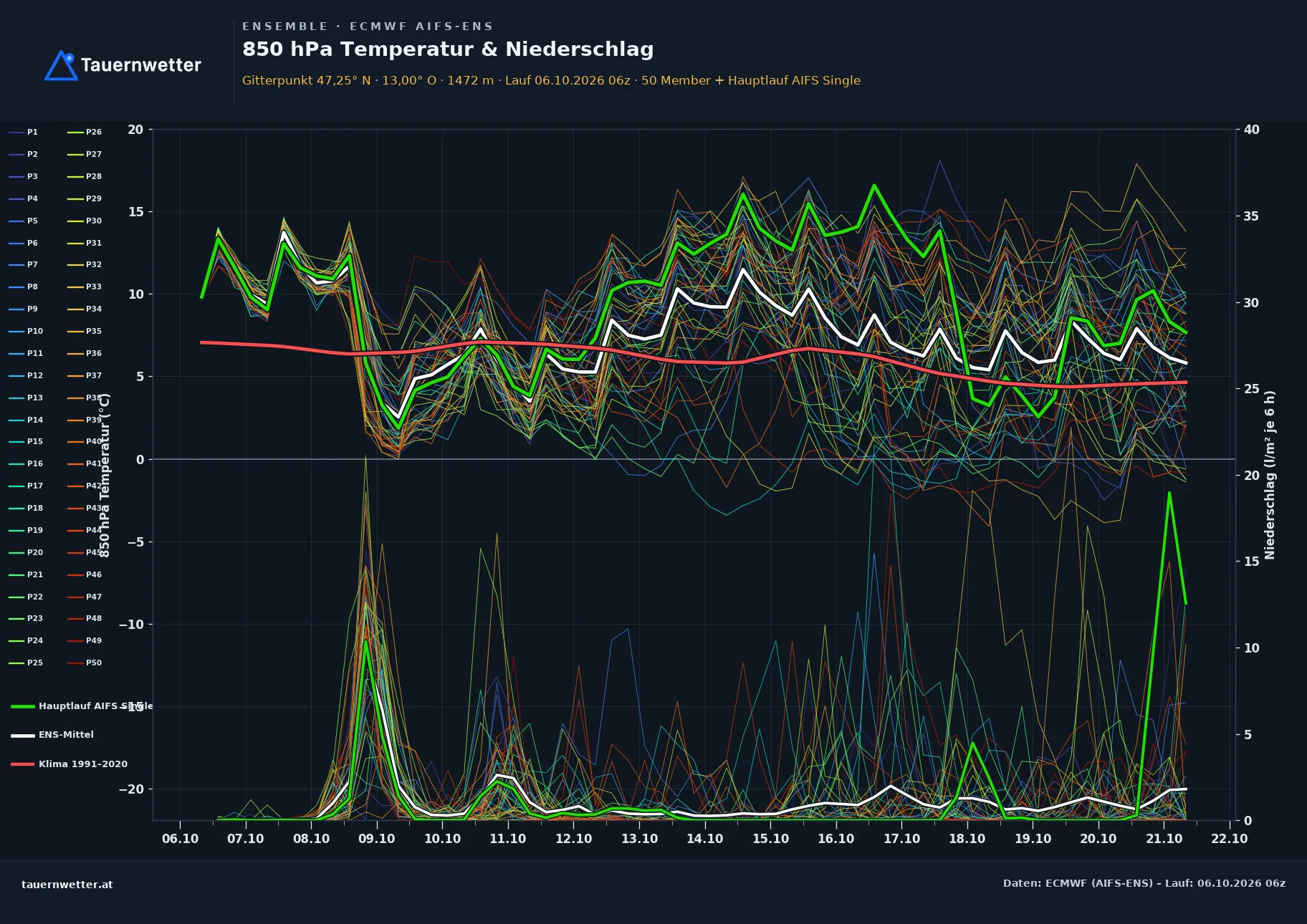Select the P16 legend entry
This screenshot has height=924, width=1307.
tap(26, 463)
